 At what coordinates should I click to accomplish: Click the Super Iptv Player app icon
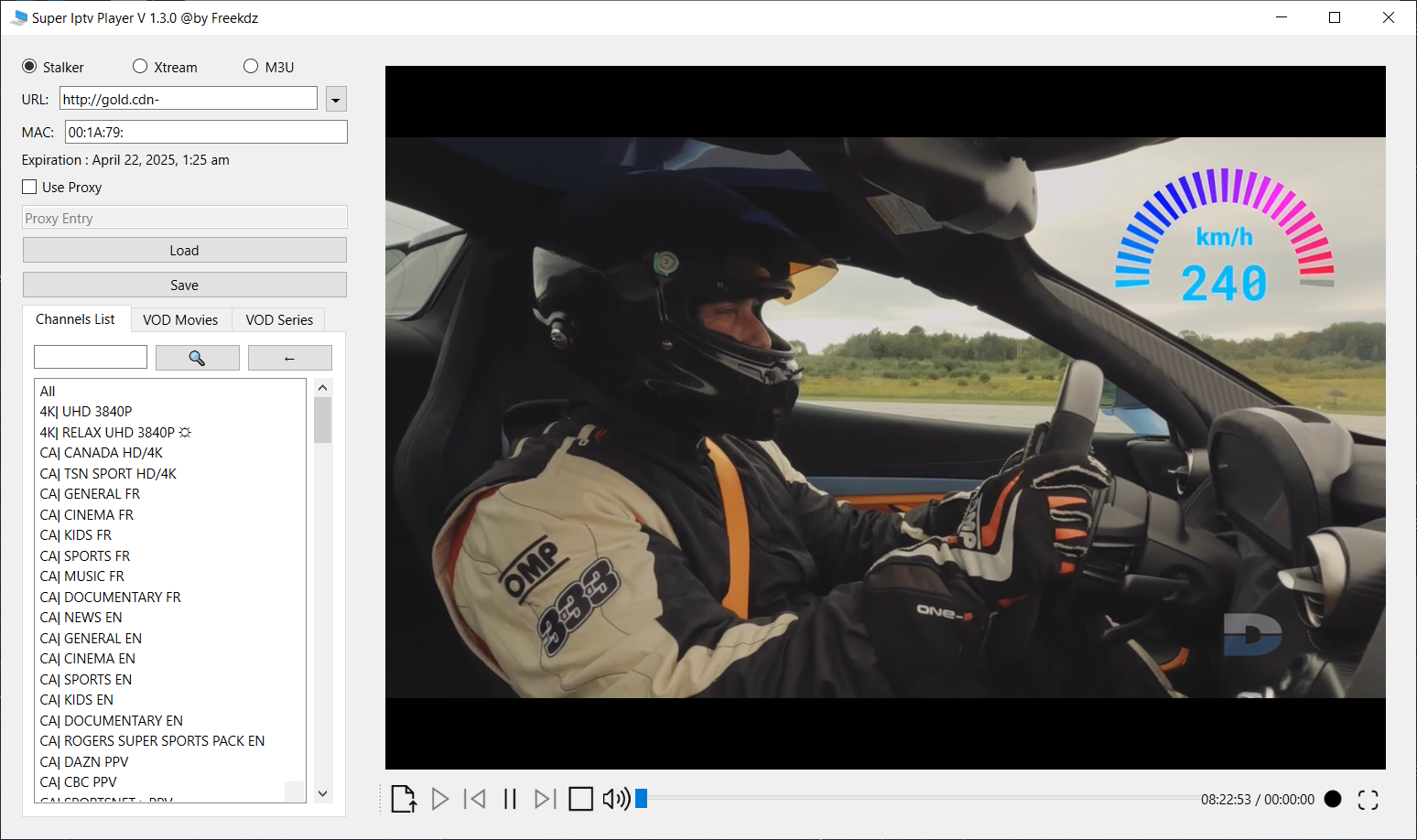[18, 17]
